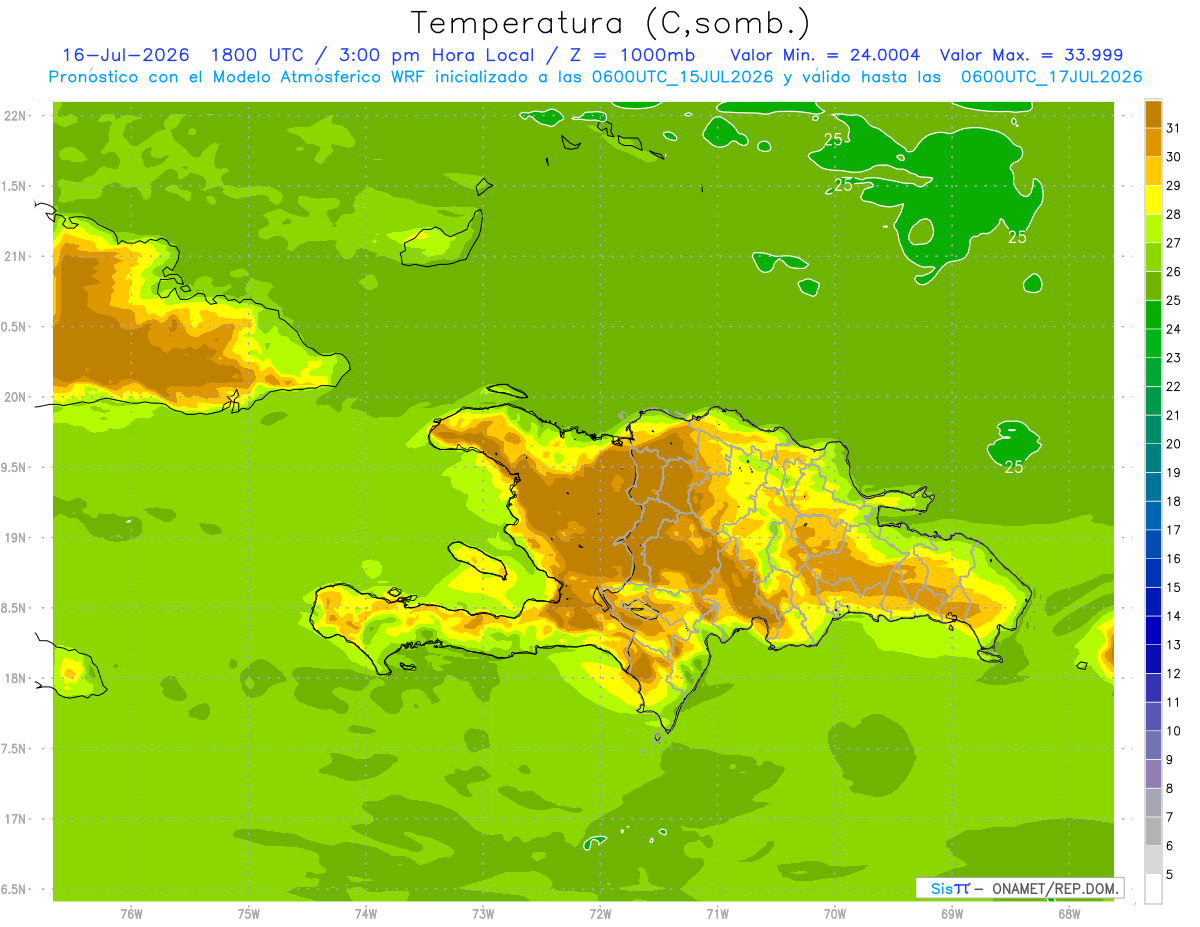Click the "75W" longitude axis label

pyautogui.click(x=249, y=913)
